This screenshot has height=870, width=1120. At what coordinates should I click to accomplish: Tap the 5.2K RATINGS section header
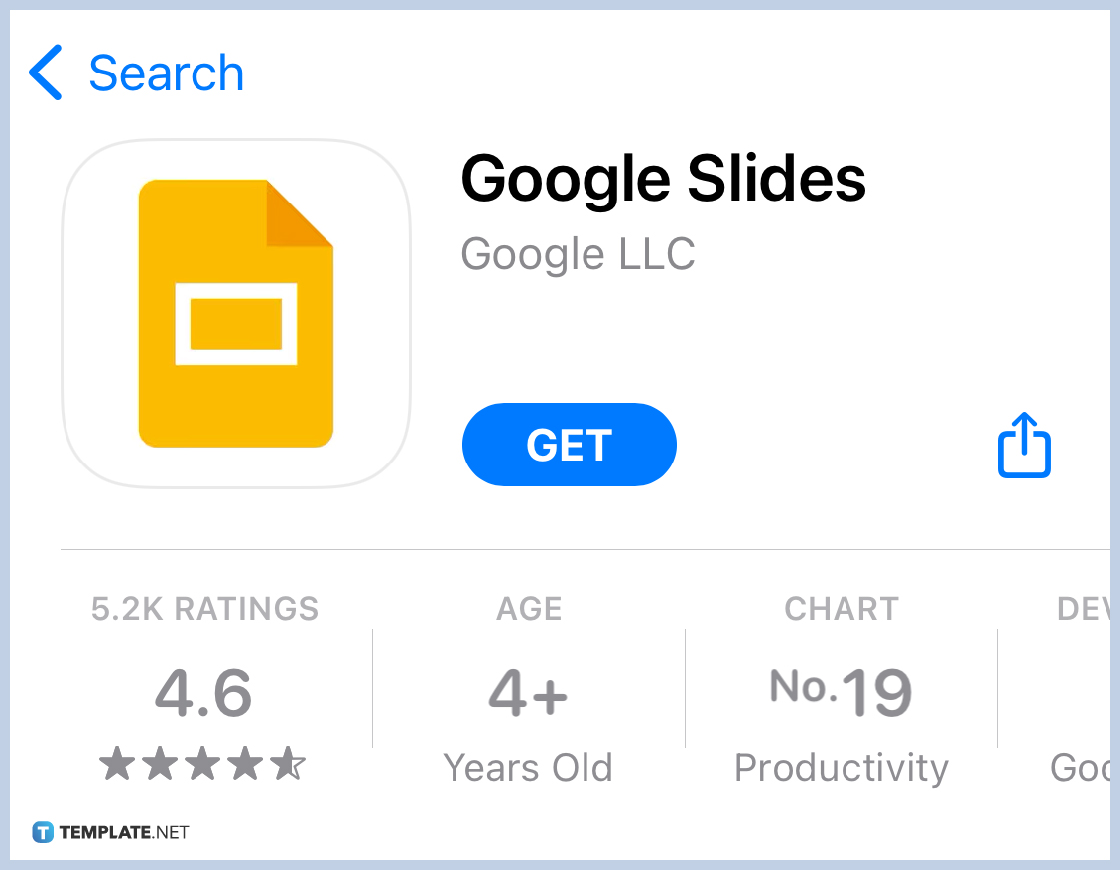(203, 609)
